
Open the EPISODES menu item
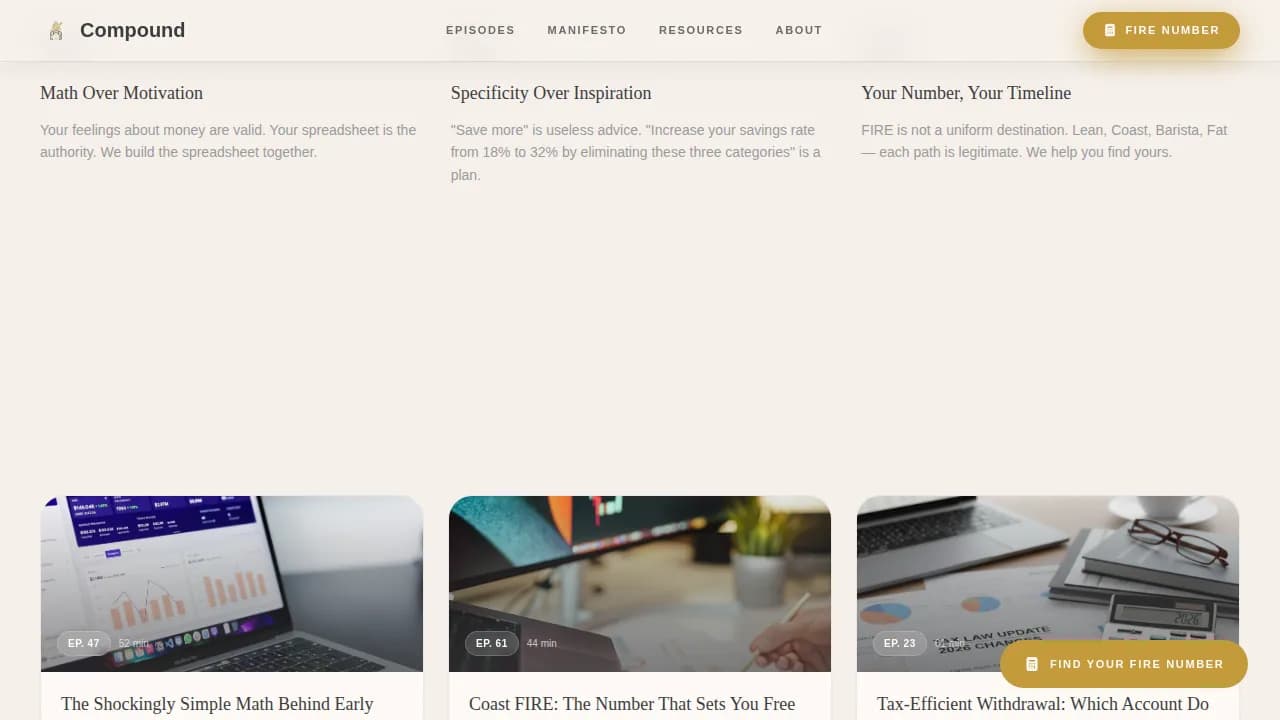pyautogui.click(x=480, y=30)
